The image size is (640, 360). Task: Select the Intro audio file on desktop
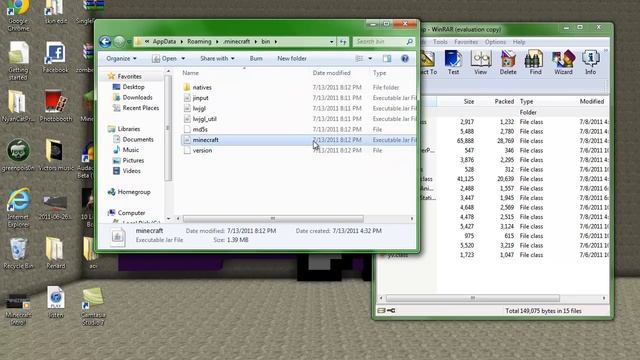click(x=56, y=302)
